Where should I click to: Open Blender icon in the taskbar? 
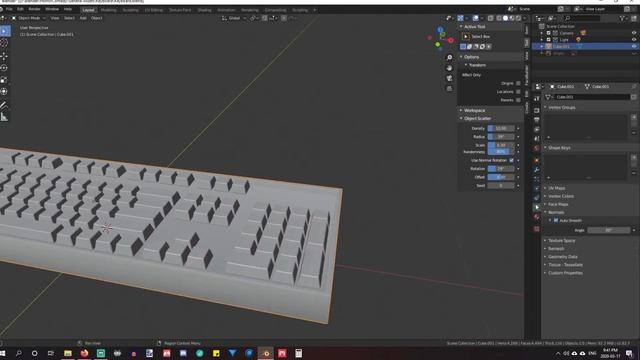point(266,353)
